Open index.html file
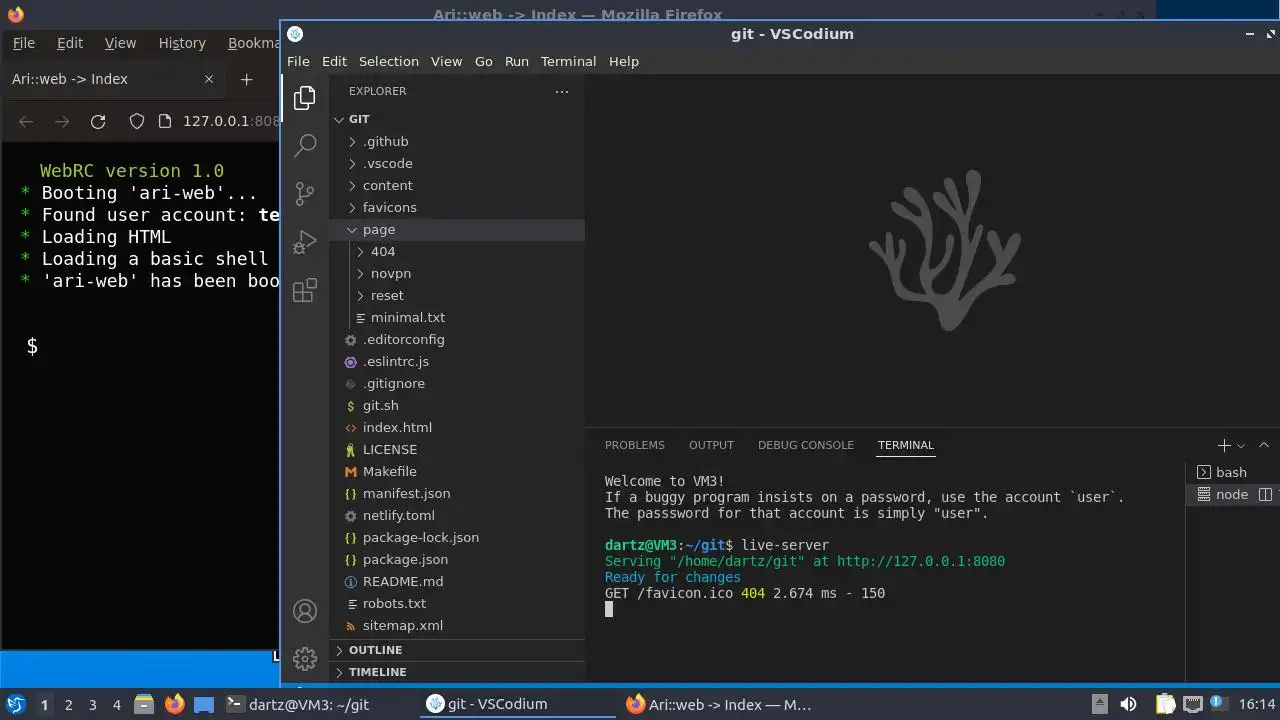This screenshot has height=720, width=1280. pos(457,428)
